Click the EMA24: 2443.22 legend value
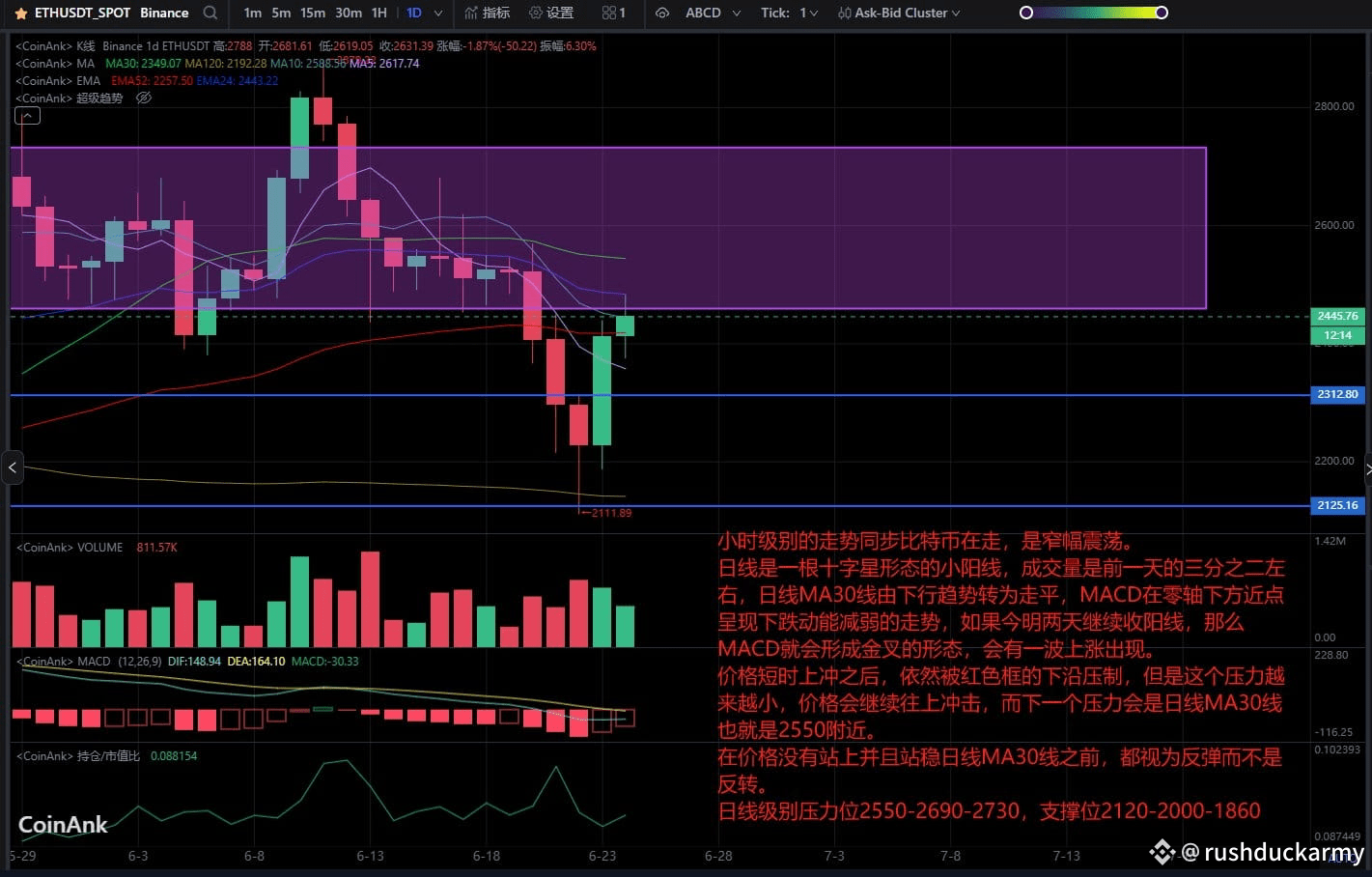The width and height of the screenshot is (1372, 877). (x=238, y=81)
